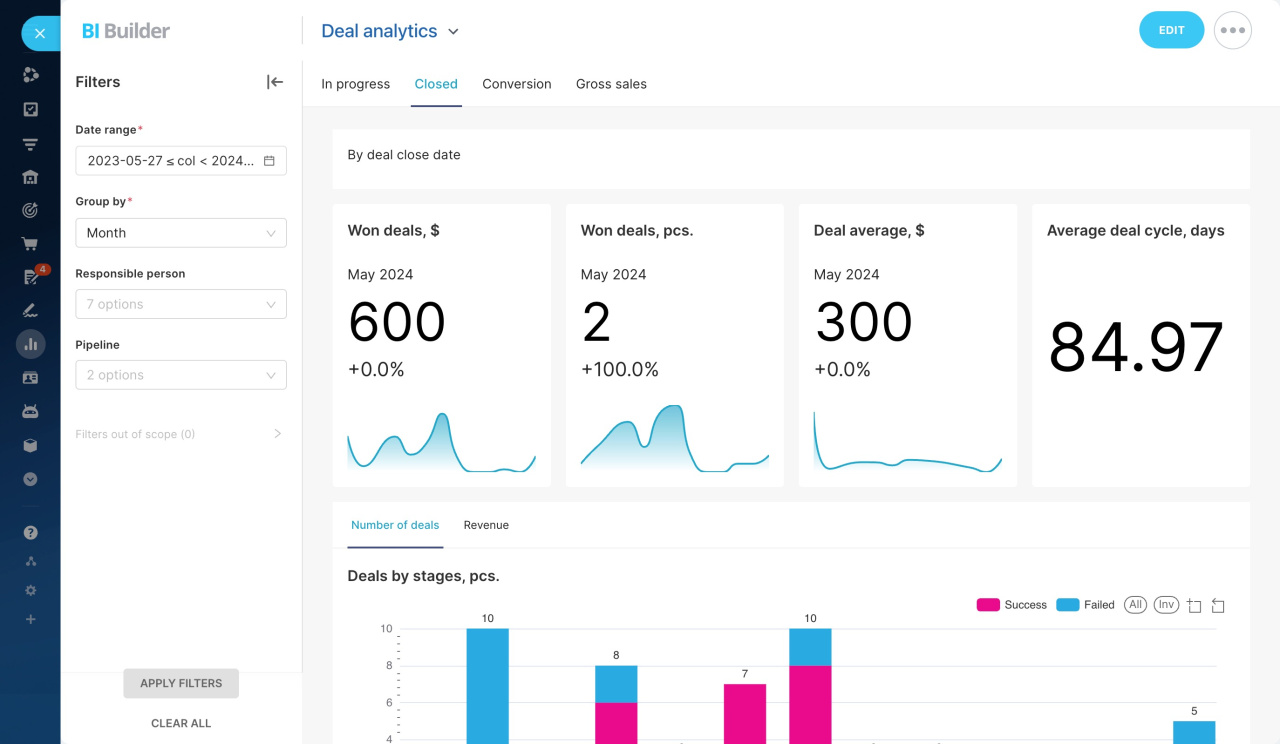Open the Responsible person dropdown
The width and height of the screenshot is (1280, 744).
[x=181, y=304]
